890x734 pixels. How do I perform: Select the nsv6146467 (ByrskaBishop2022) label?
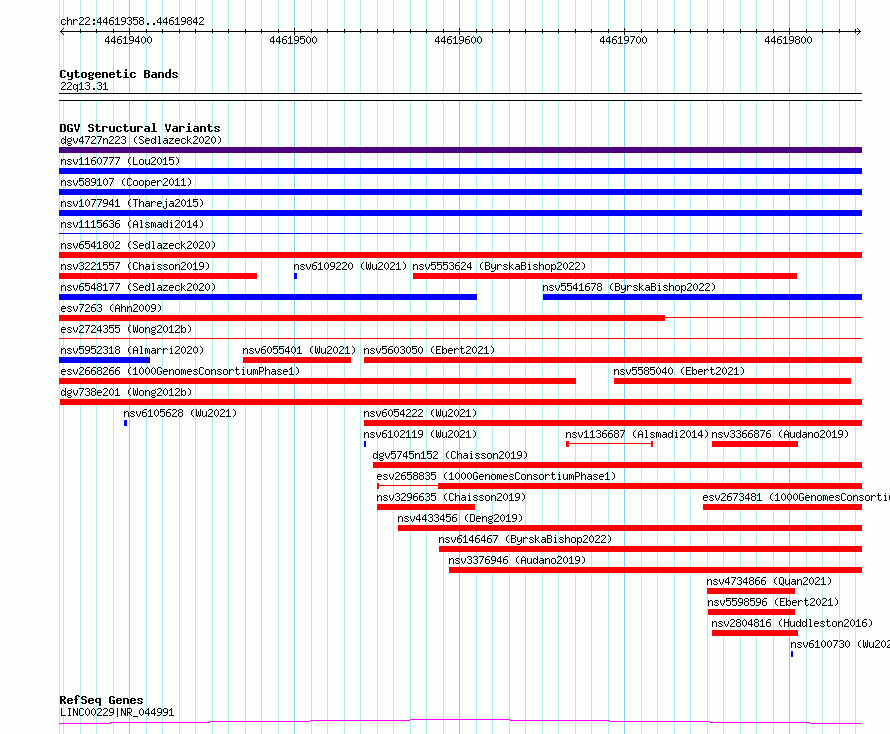[525, 539]
